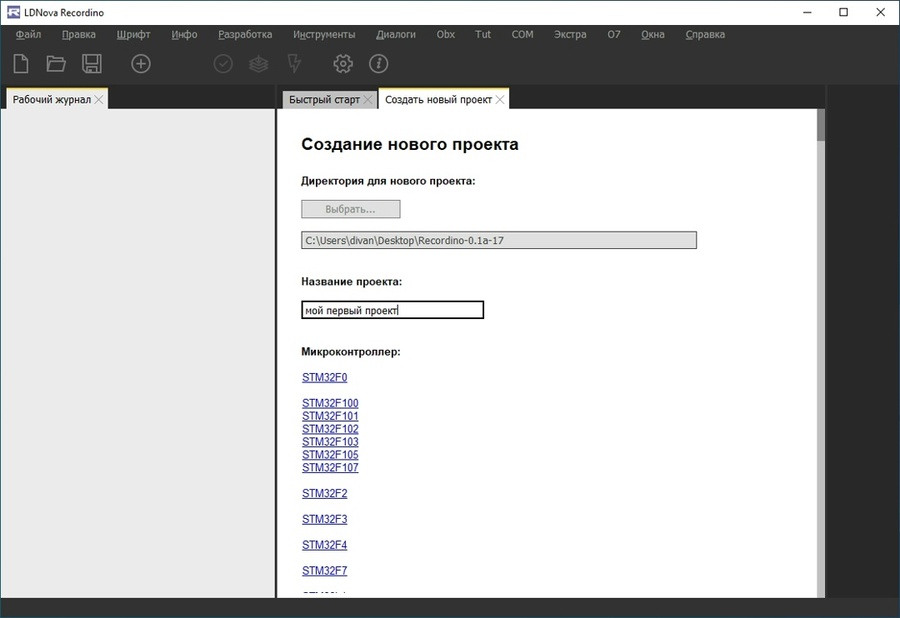Switch to the Быстрый старт tab

pos(323,100)
